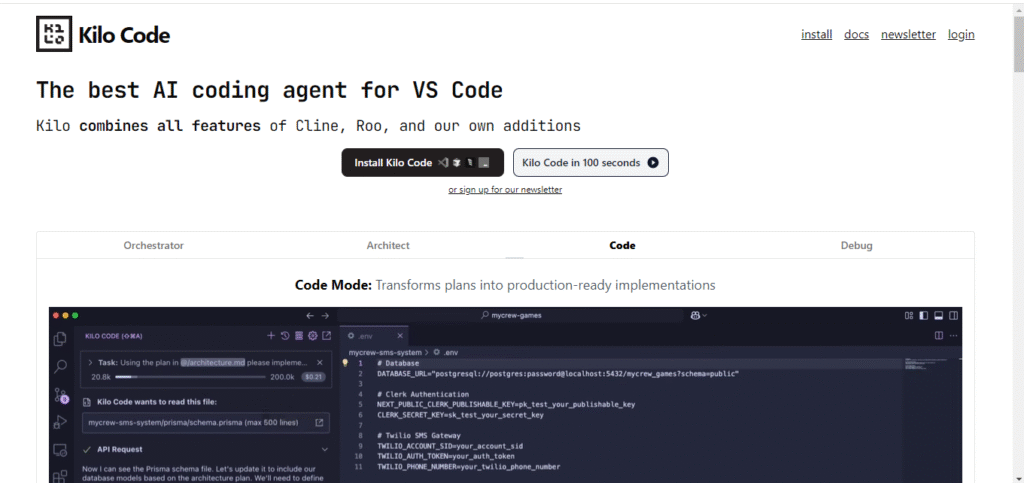The width and height of the screenshot is (1024, 483).
Task: Open the editor more actions ellipsis
Action: [953, 335]
